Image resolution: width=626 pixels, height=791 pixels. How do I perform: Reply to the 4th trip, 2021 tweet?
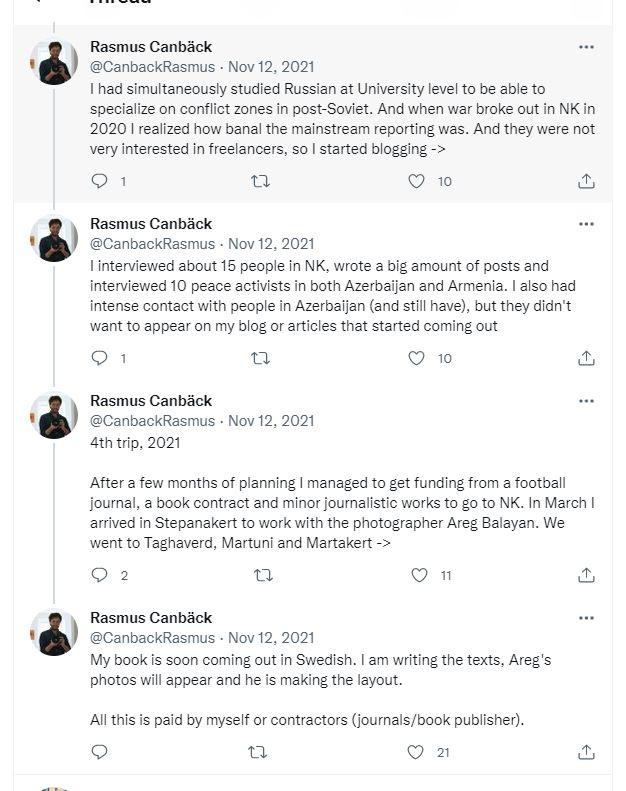point(100,575)
